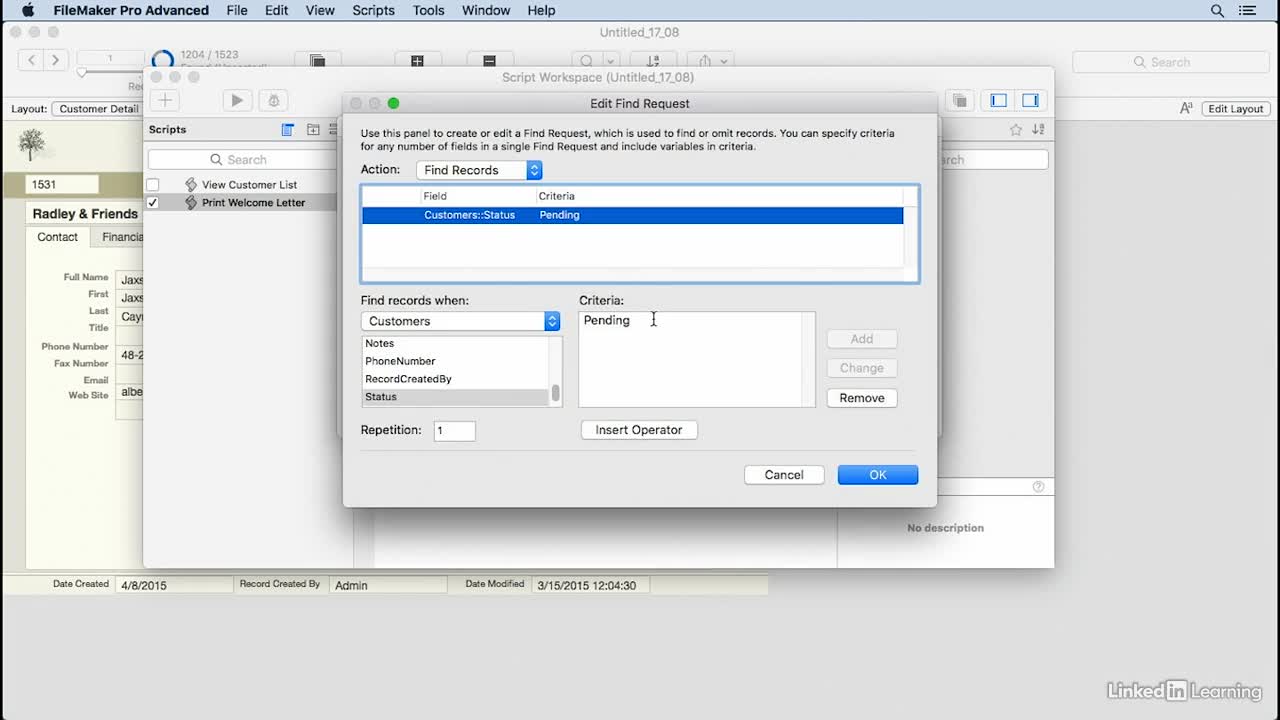This screenshot has width=1280, height=720.
Task: Open the Tools menu
Action: pos(428,10)
